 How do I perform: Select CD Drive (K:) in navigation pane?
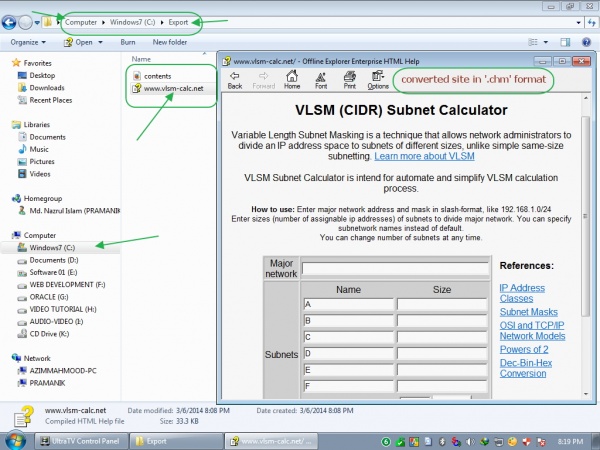(49, 334)
